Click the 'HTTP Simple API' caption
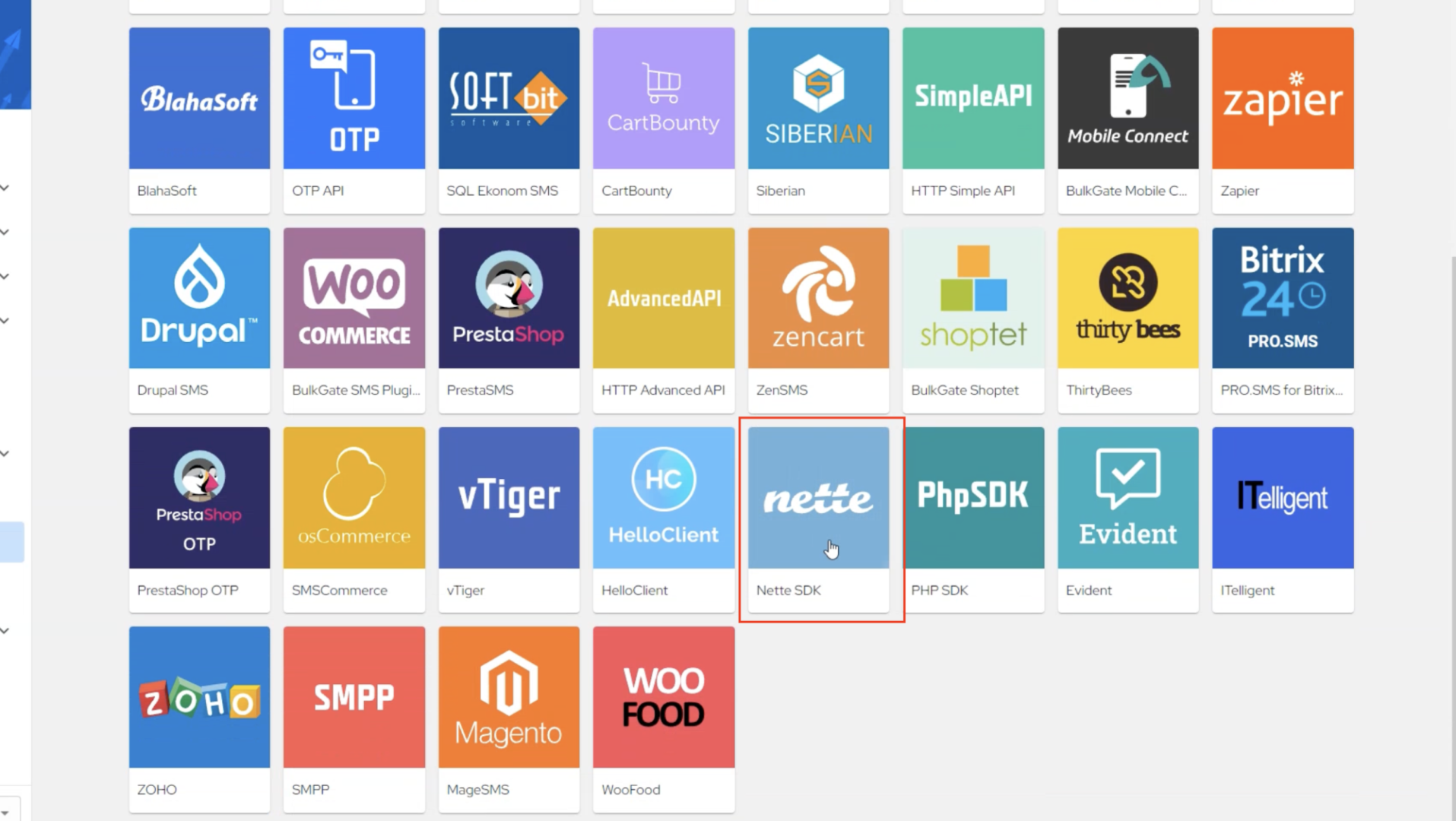 pyautogui.click(x=963, y=191)
